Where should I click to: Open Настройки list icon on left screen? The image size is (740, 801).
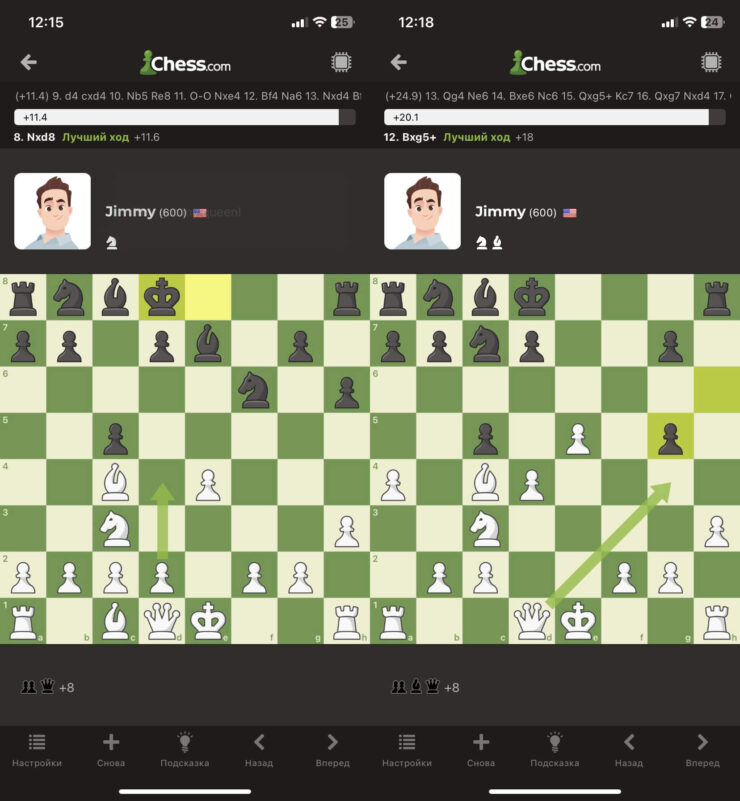coord(37,742)
